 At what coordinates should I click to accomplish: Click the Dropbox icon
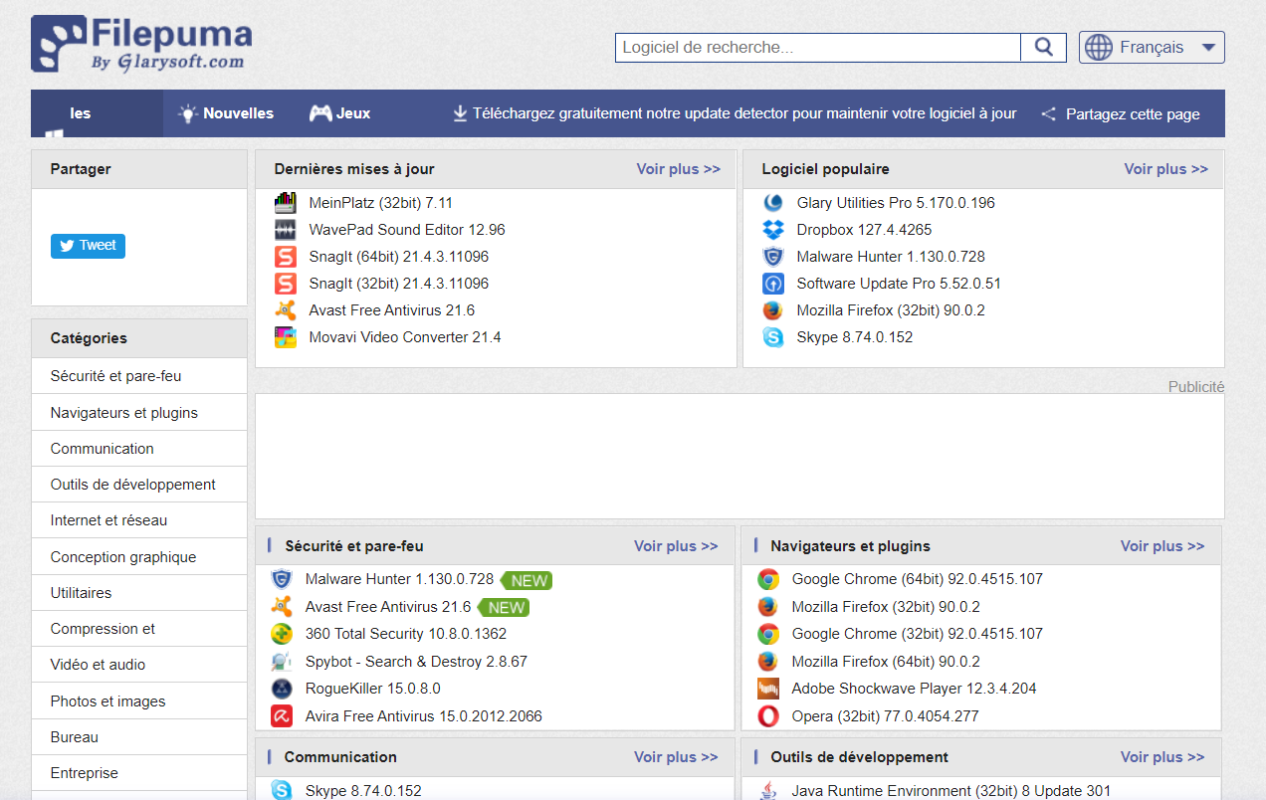click(x=773, y=230)
